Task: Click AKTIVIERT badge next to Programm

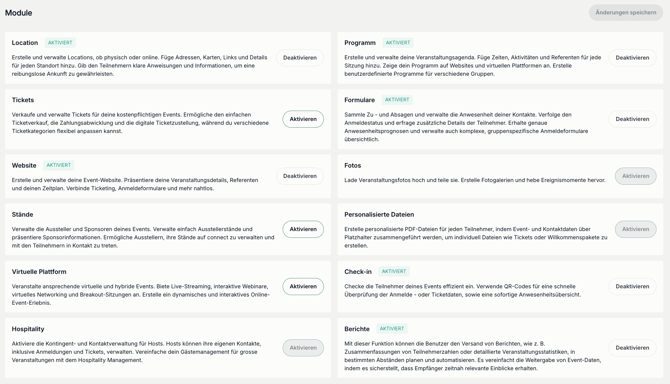Action: pos(398,43)
